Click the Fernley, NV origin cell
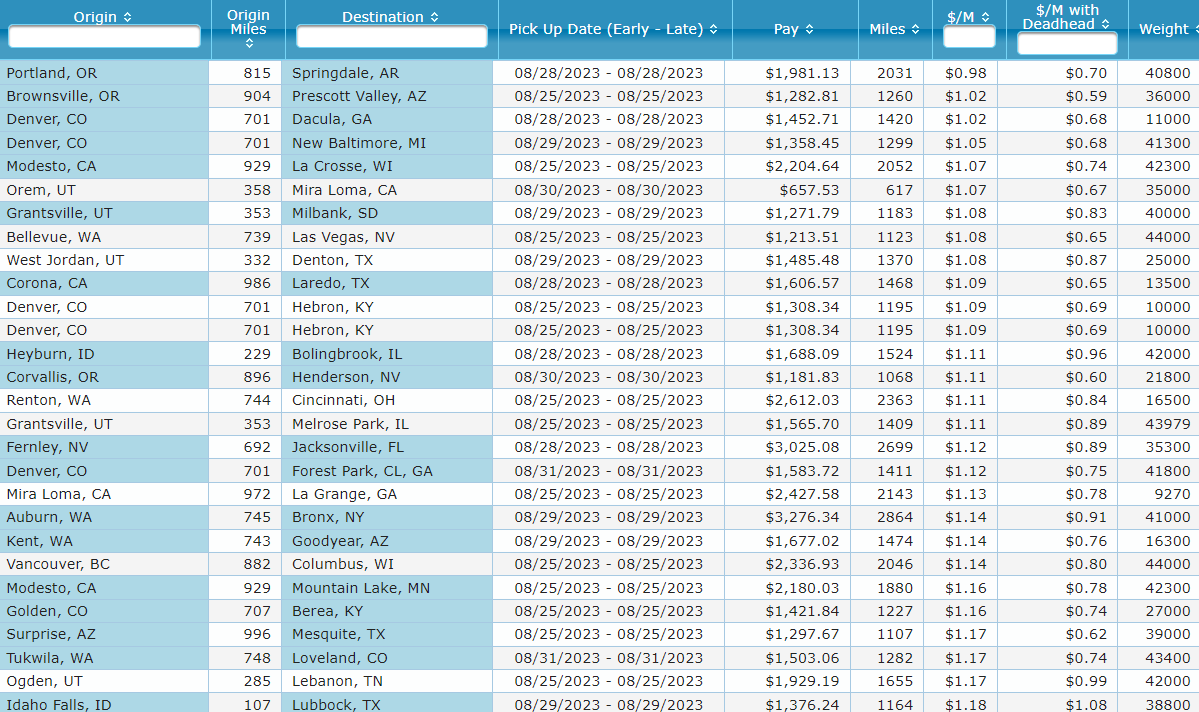Viewport: 1199px width, 712px height. coord(47,447)
